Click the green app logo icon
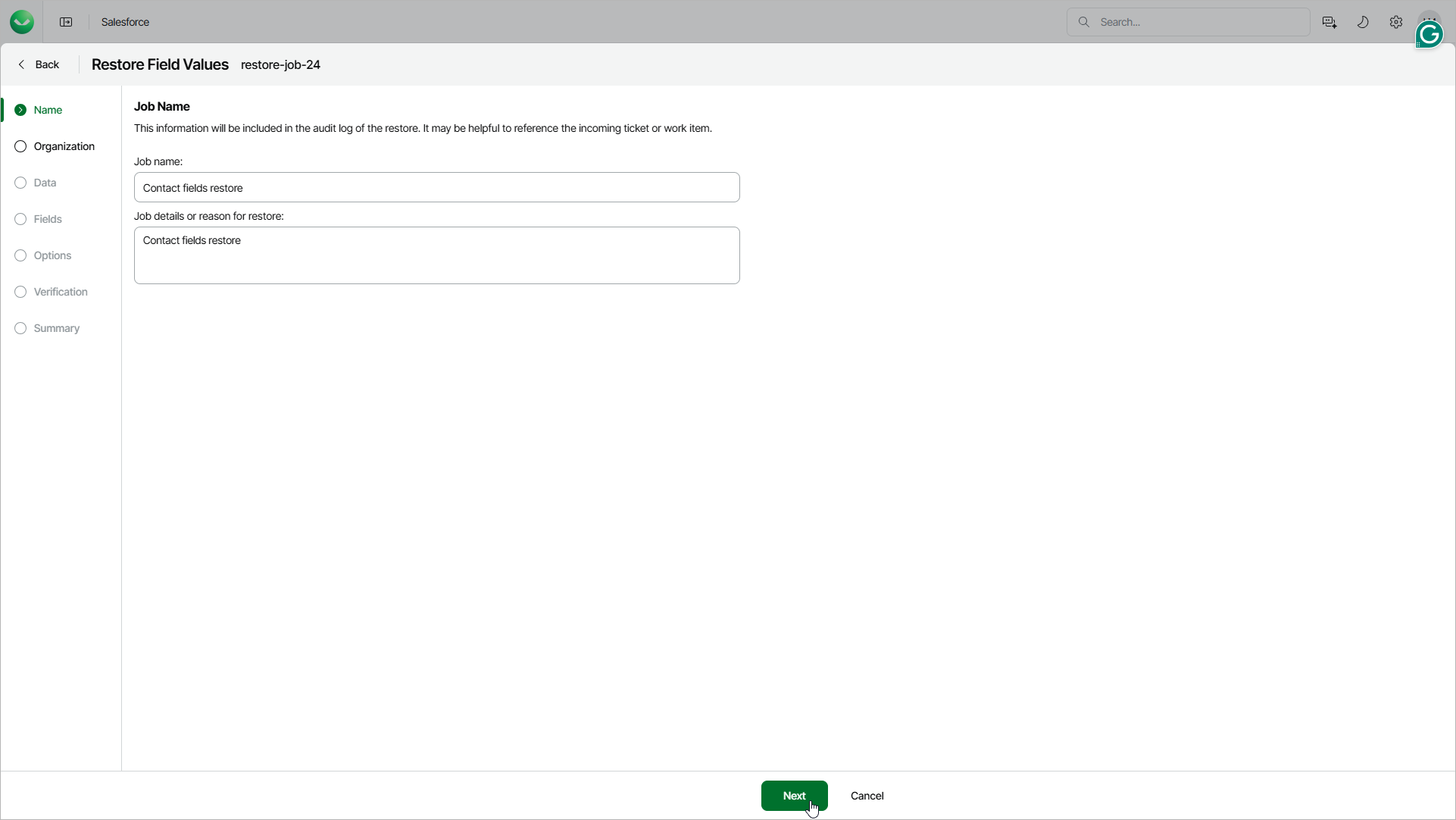Viewport: 1456px width, 820px height. click(x=22, y=22)
